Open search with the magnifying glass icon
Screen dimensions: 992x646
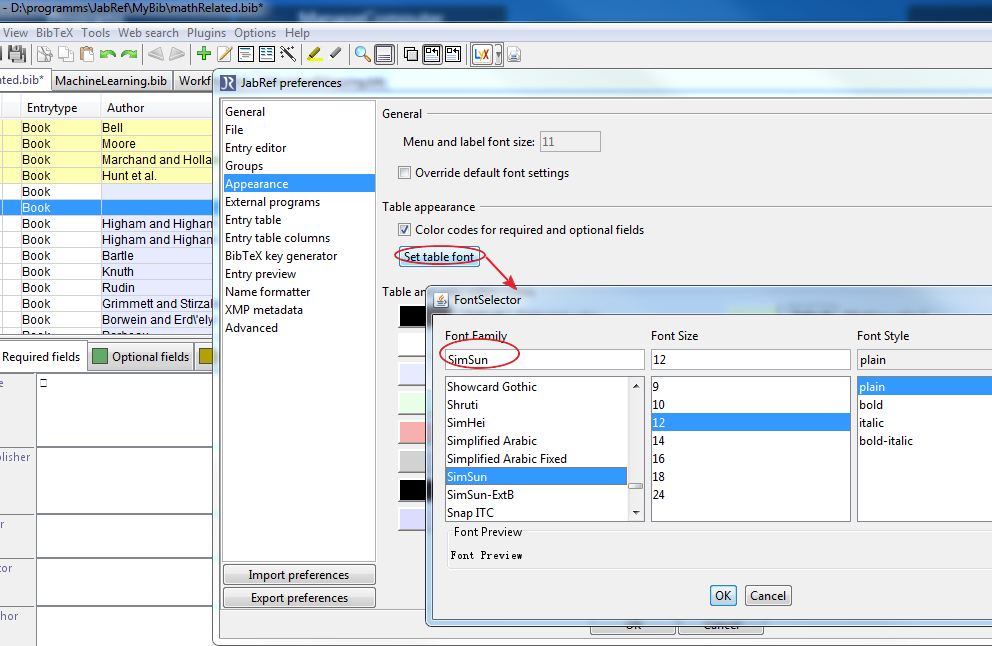[x=363, y=54]
